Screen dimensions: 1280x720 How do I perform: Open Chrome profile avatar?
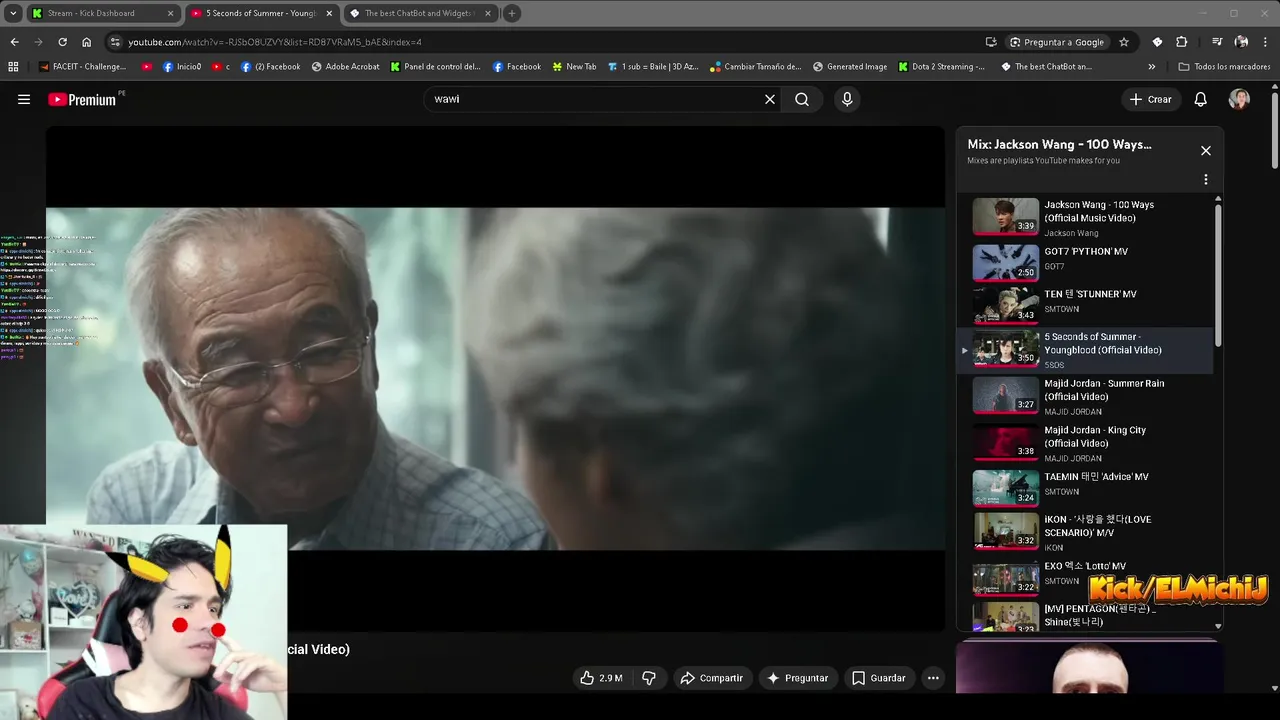[x=1241, y=42]
